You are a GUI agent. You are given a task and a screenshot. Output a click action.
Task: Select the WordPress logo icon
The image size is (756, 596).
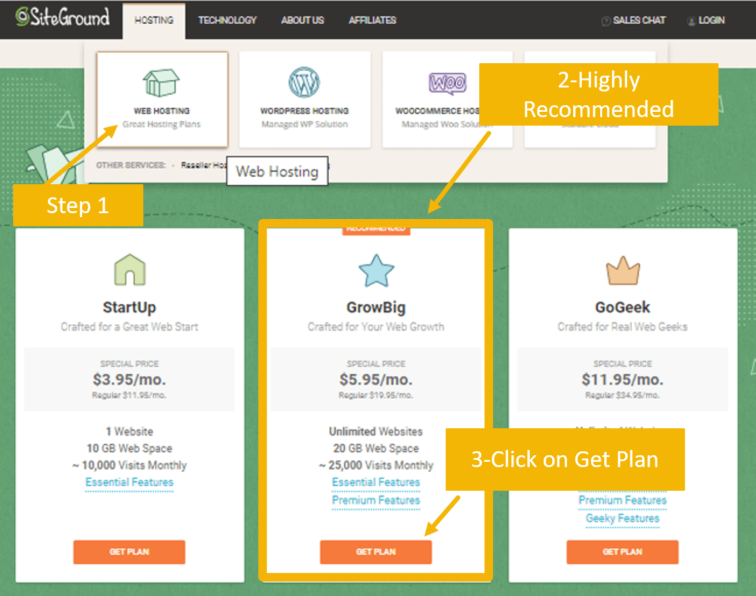304,82
